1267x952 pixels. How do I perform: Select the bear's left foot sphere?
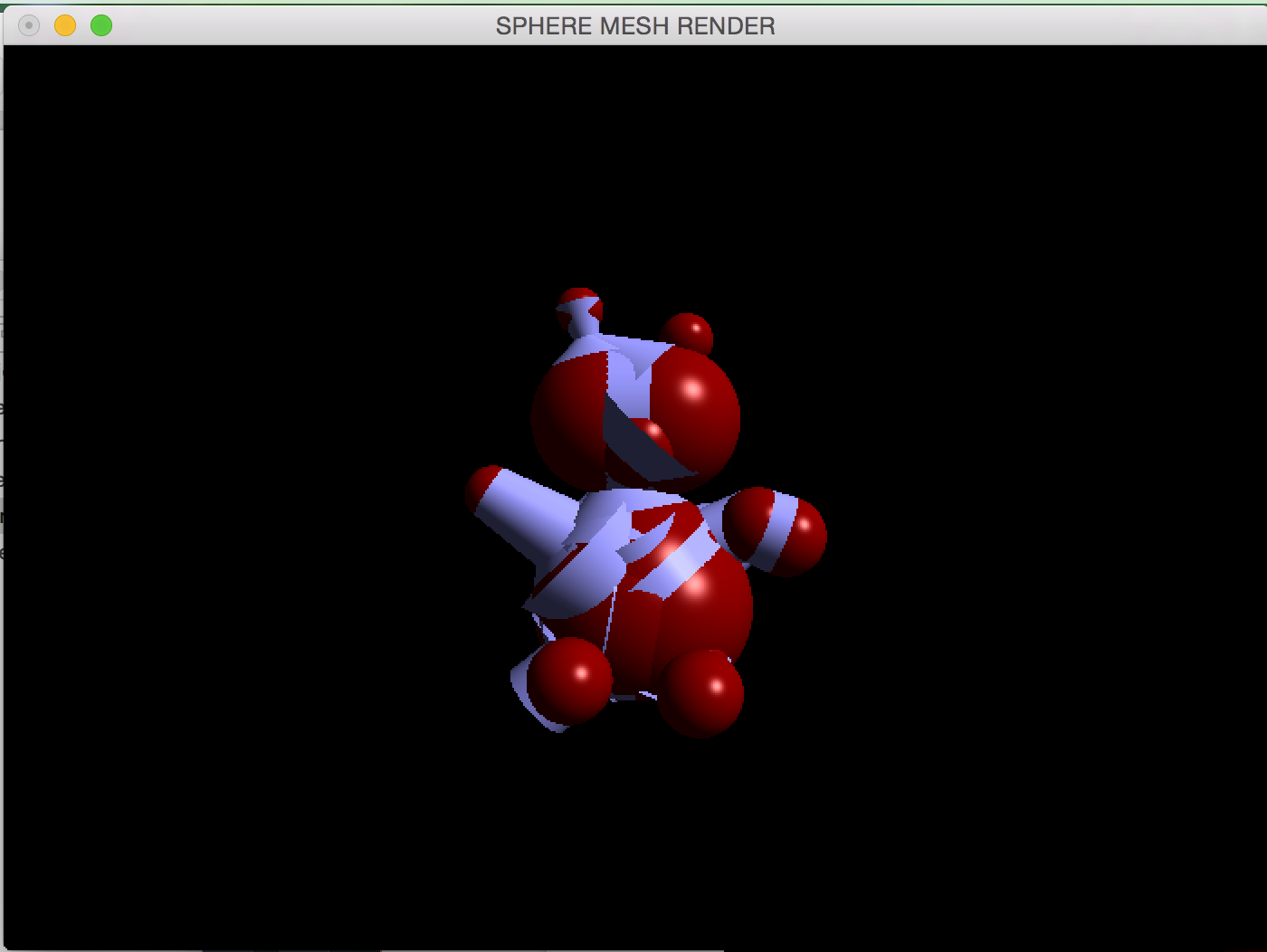(570, 679)
